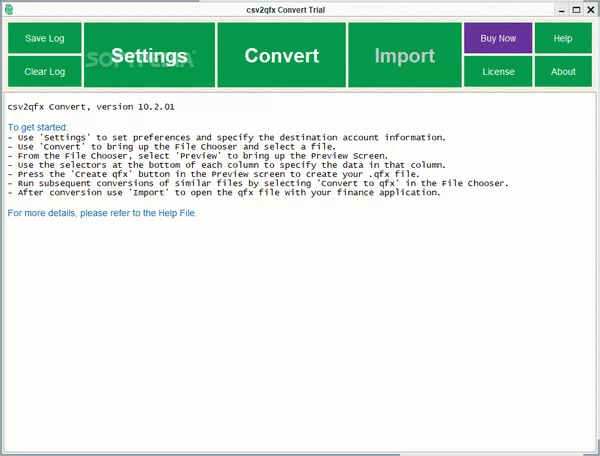Image resolution: width=600 pixels, height=456 pixels.
Task: Click the 'To get started:' heading text
Action: click(38, 127)
